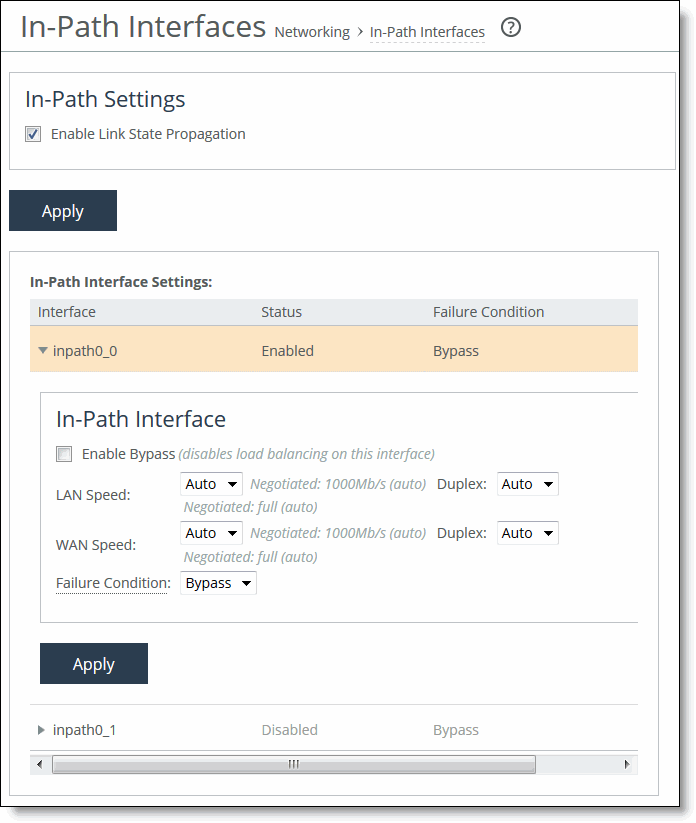
Task: Change Failure Condition using its dropdown
Action: (x=218, y=582)
